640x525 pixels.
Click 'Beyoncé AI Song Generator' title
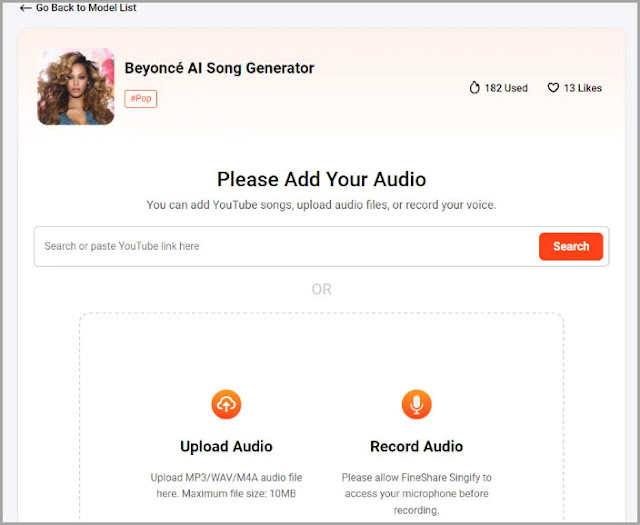coord(219,68)
